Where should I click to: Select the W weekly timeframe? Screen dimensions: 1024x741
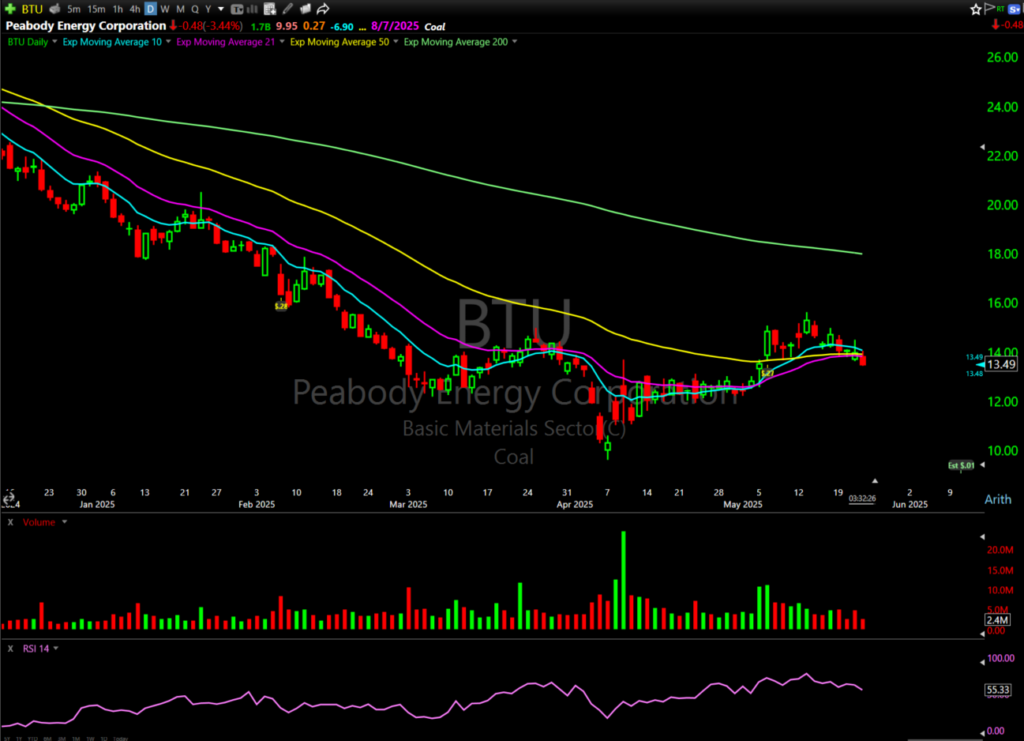[x=165, y=9]
